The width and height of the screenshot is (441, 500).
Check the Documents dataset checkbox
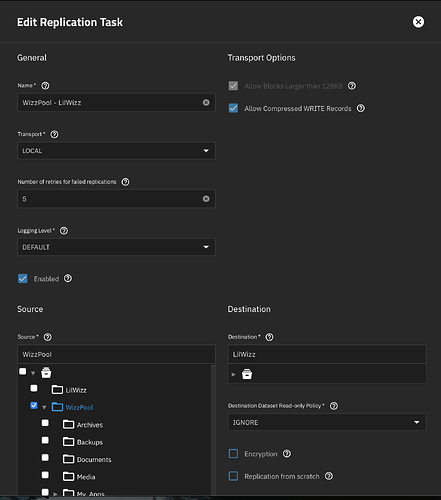[45, 458]
